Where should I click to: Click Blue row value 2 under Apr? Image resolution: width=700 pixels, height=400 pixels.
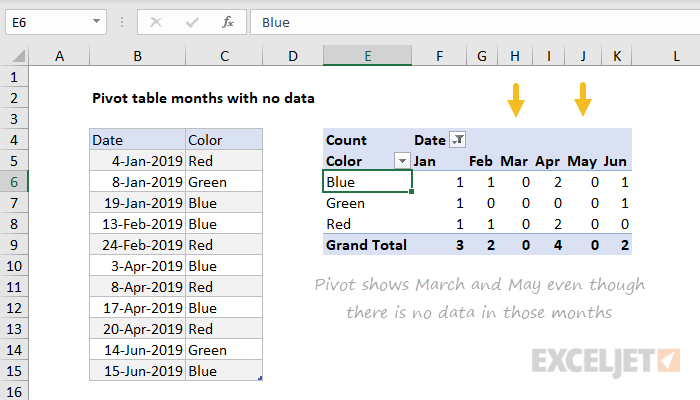(548, 182)
